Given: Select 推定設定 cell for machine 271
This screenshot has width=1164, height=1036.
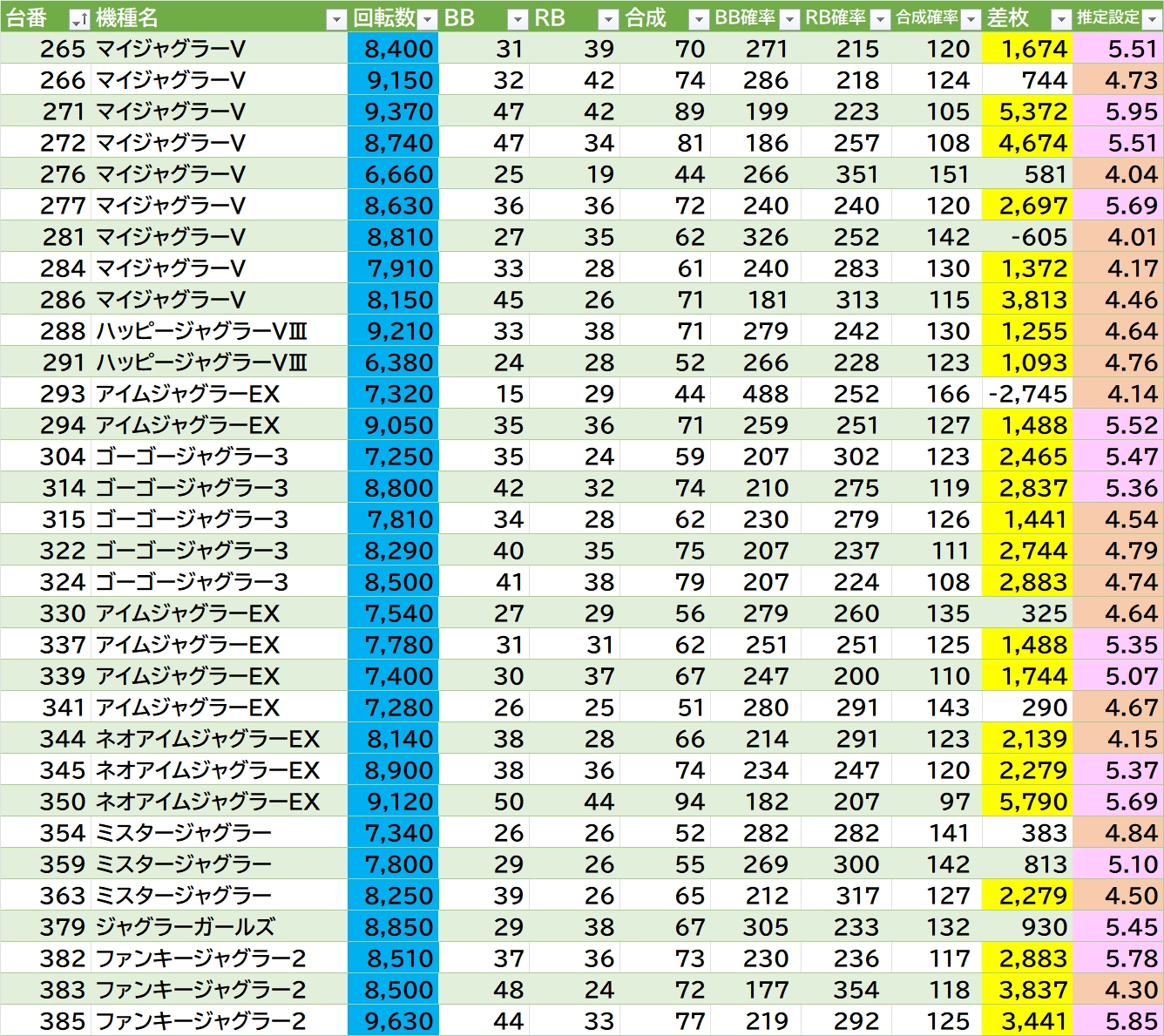Looking at the screenshot, I should (x=1118, y=112).
